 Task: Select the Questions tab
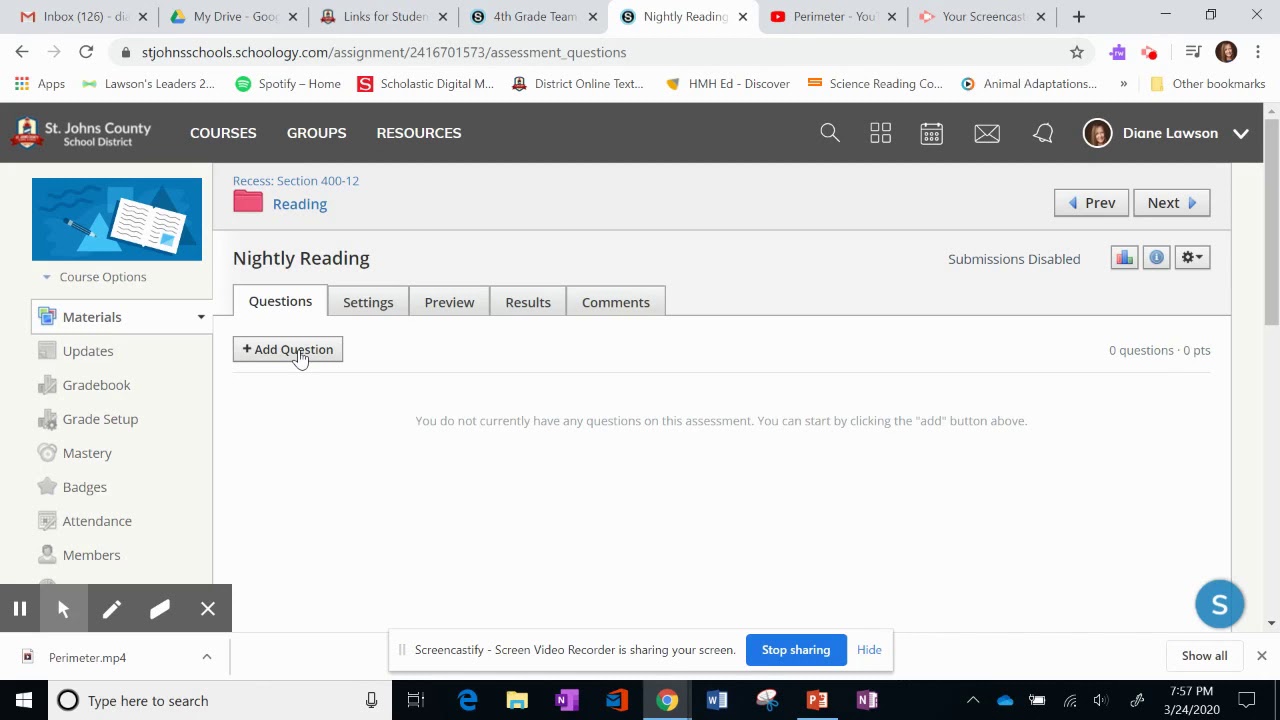(x=280, y=301)
